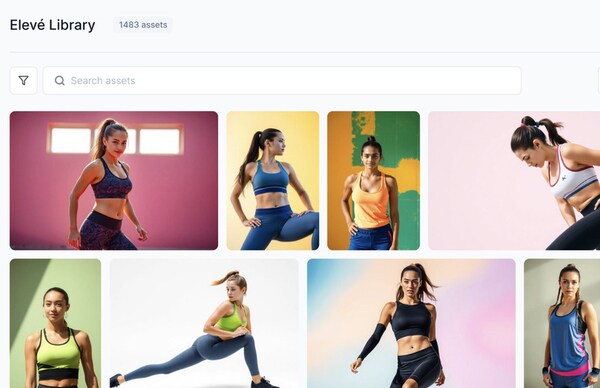Open the funnel filter options
The height and width of the screenshot is (388, 600).
point(23,80)
